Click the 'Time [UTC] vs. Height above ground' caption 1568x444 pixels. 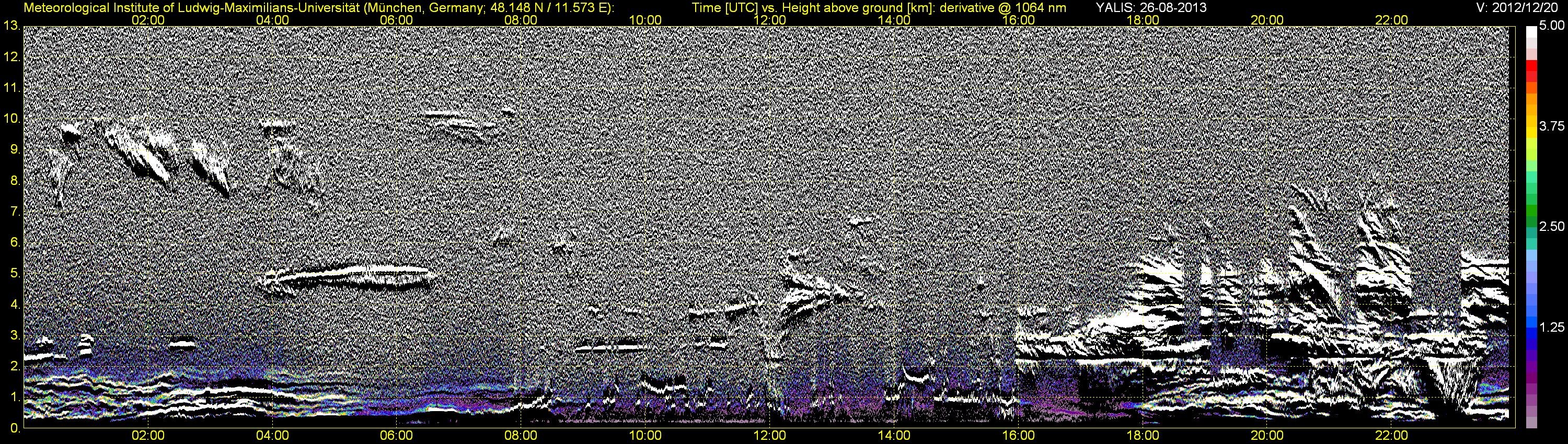click(x=879, y=8)
